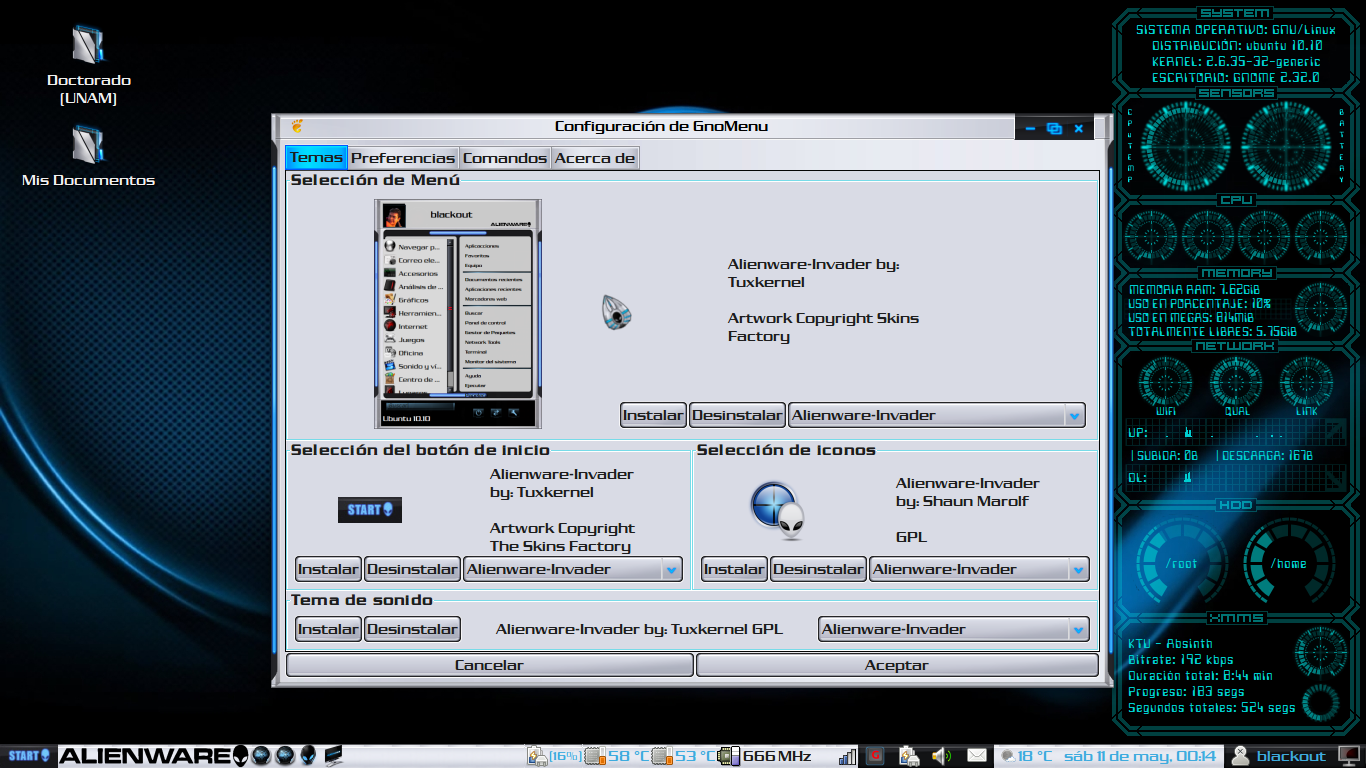Click Instalar under Tema de sonido
This screenshot has width=1366, height=768.
(328, 629)
